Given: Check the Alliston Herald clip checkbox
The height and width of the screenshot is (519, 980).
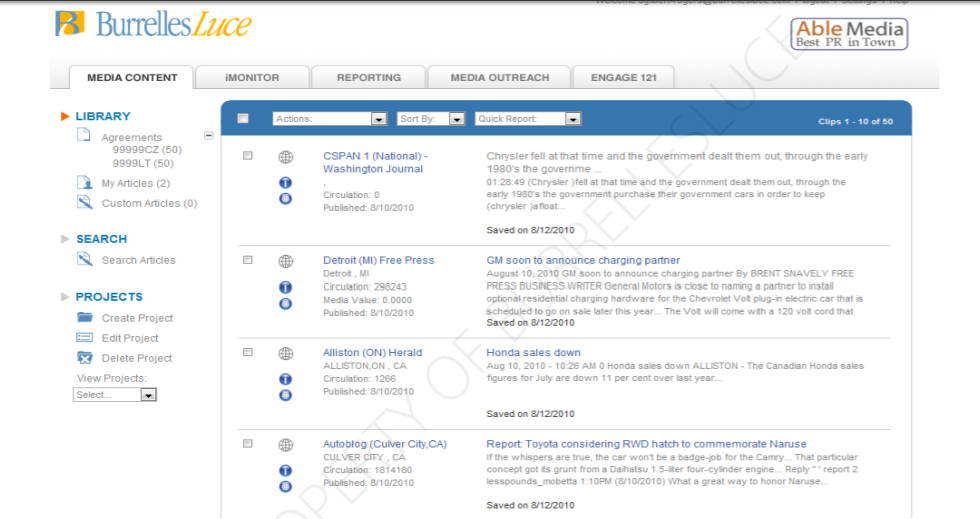Looking at the screenshot, I should 248,352.
